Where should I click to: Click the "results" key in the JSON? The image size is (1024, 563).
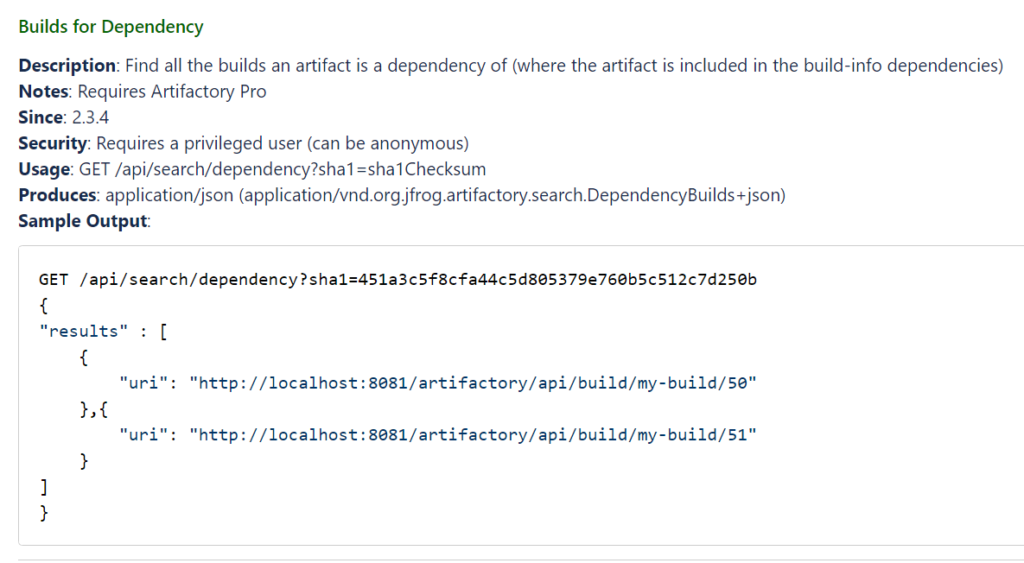pos(78,331)
